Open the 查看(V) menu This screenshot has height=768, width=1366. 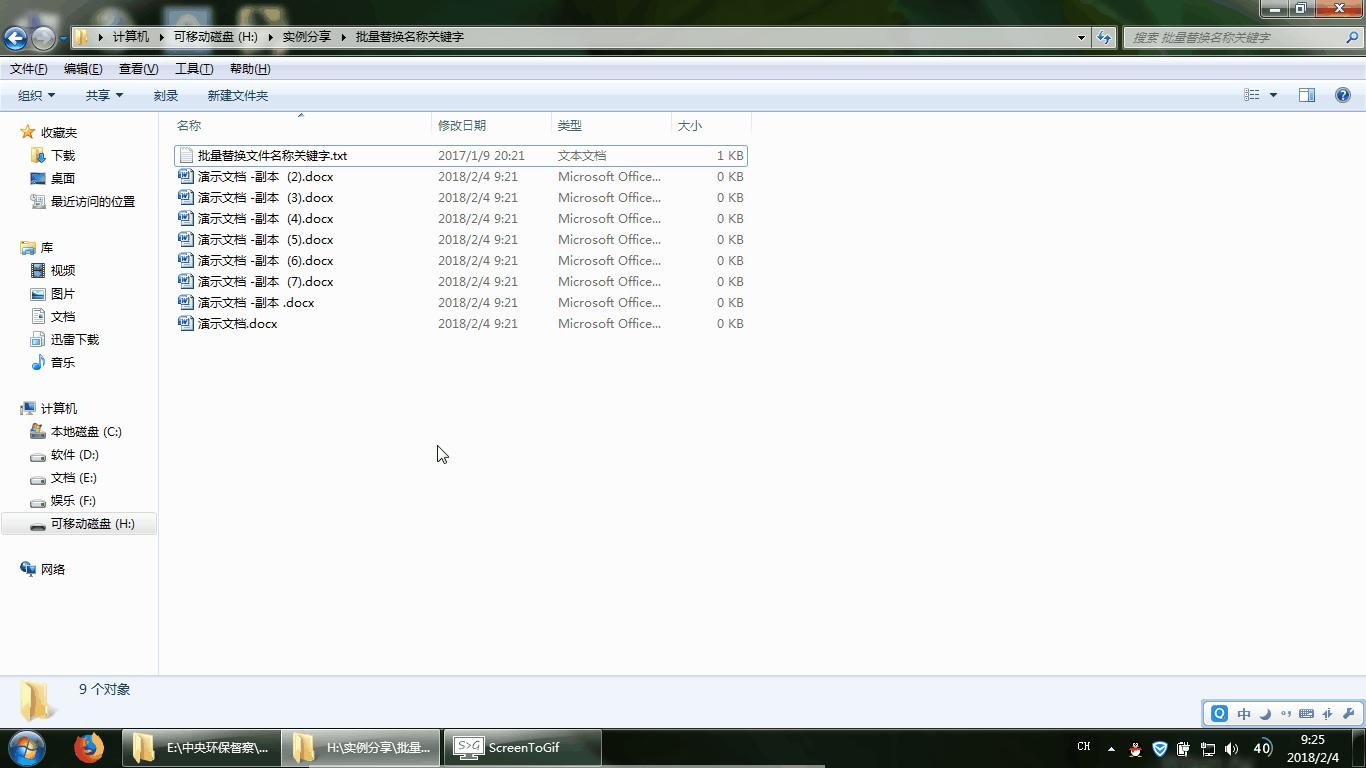(138, 69)
